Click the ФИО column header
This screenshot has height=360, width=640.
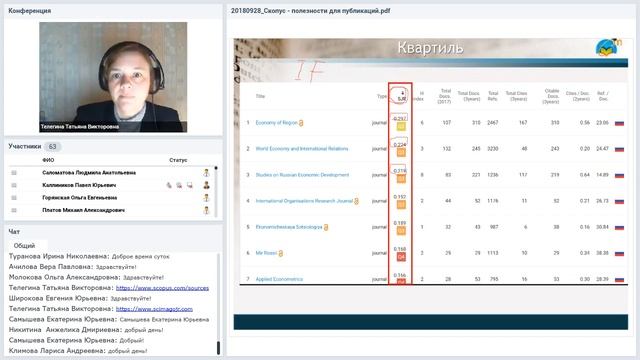click(x=48, y=160)
